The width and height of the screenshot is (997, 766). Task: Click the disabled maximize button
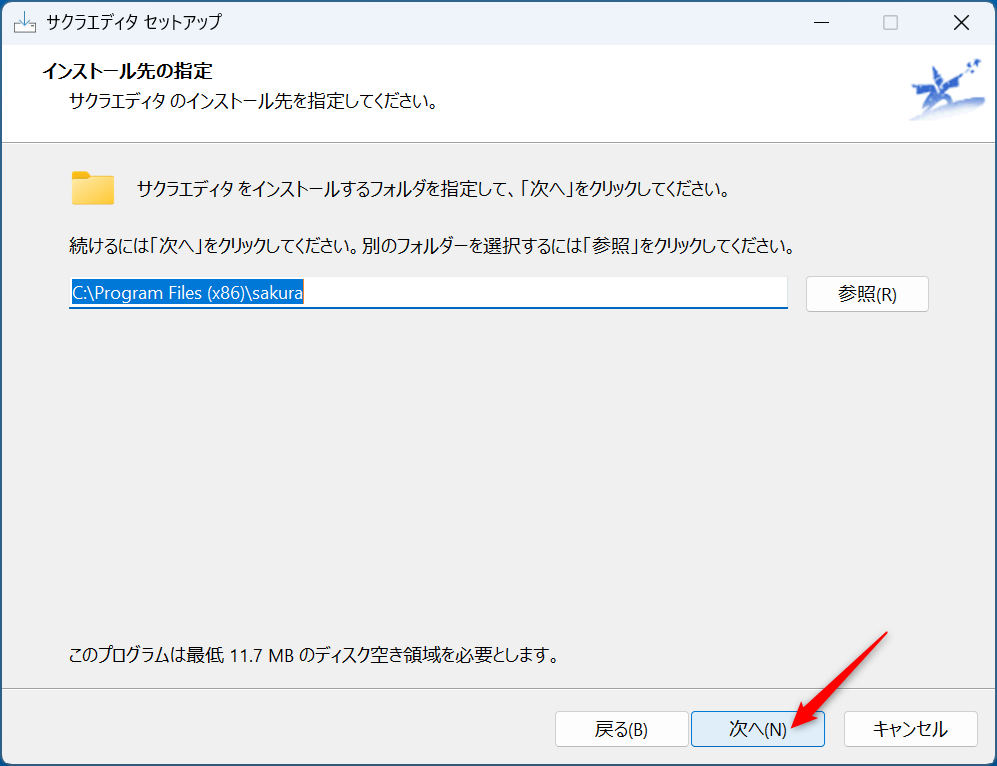pyautogui.click(x=890, y=23)
